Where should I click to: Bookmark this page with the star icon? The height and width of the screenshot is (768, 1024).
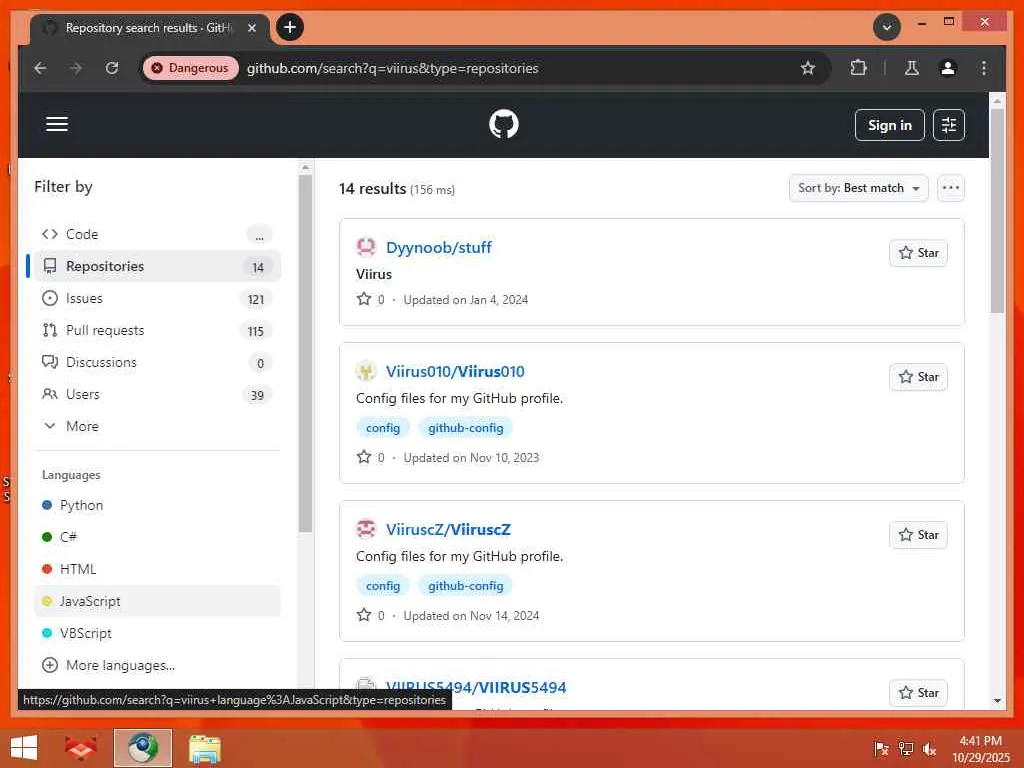808,68
